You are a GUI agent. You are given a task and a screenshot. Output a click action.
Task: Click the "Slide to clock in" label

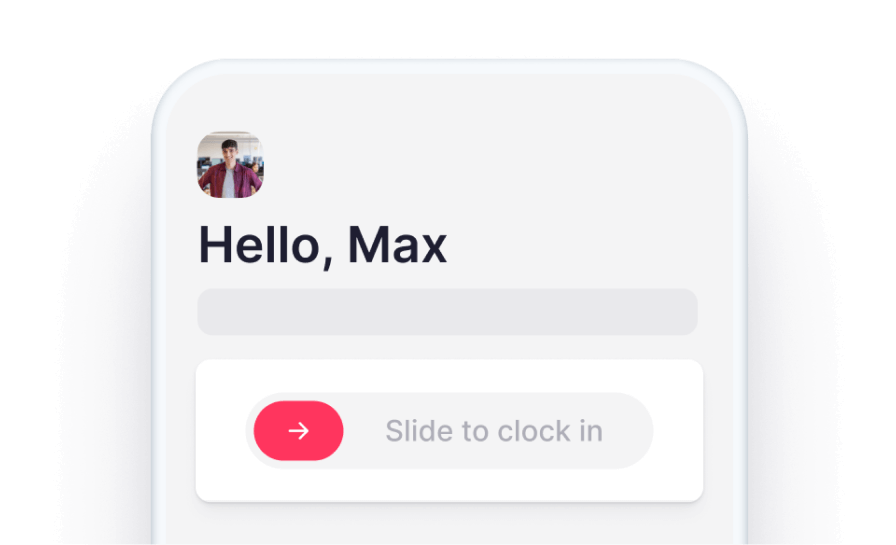494,431
